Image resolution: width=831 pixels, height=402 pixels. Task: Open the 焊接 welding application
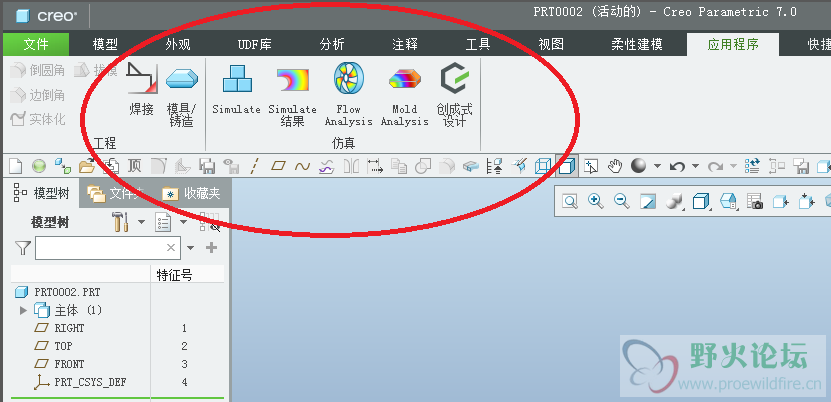click(142, 89)
